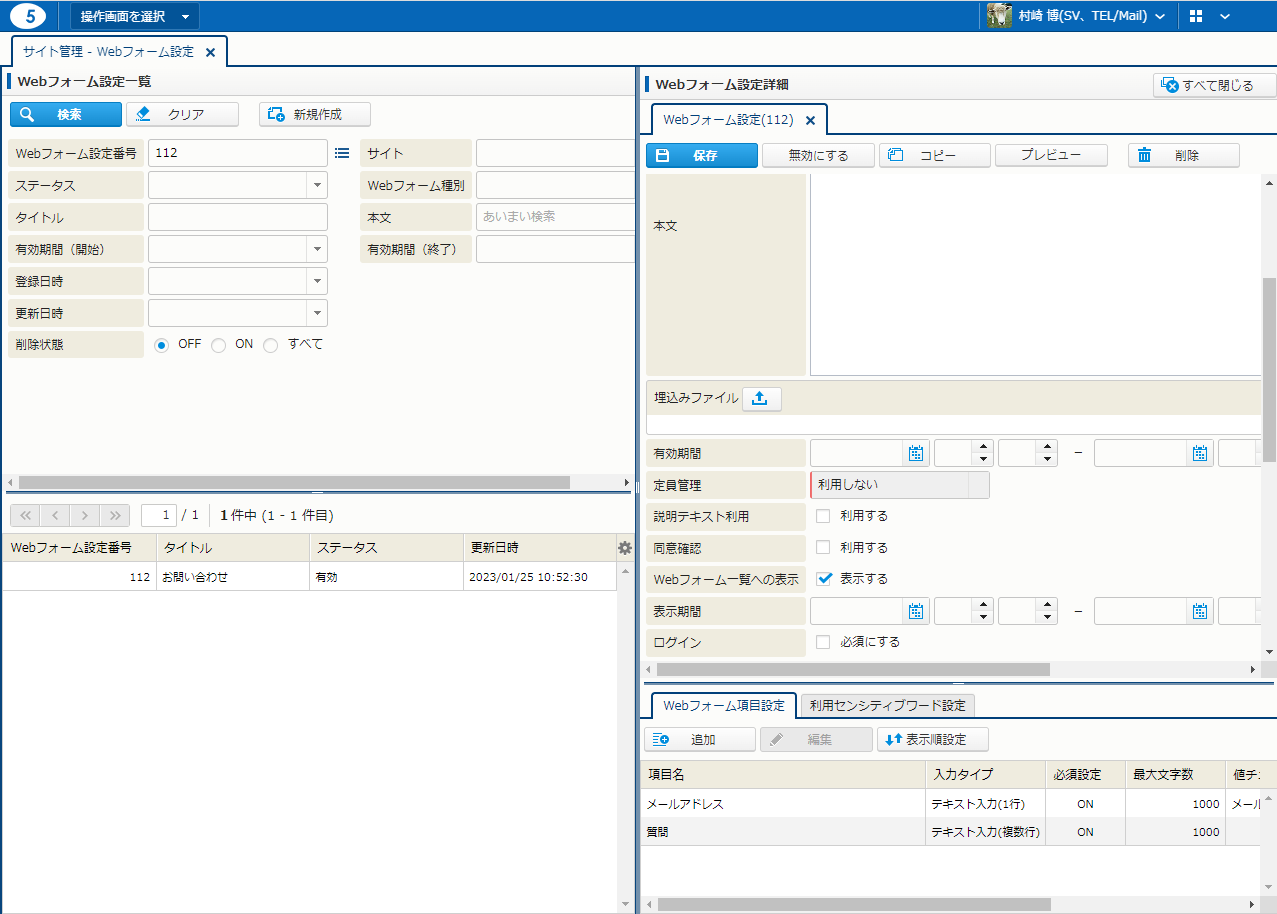Uncheck Webフォーム一覧への表示 checkbox
Image resolution: width=1277 pixels, height=914 pixels.
[x=823, y=578]
